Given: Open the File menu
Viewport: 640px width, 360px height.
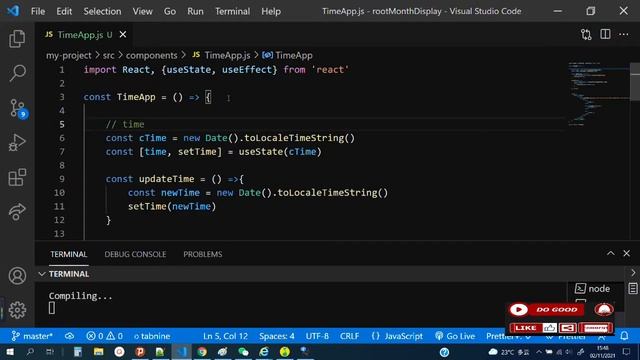Looking at the screenshot, I should click(38, 11).
